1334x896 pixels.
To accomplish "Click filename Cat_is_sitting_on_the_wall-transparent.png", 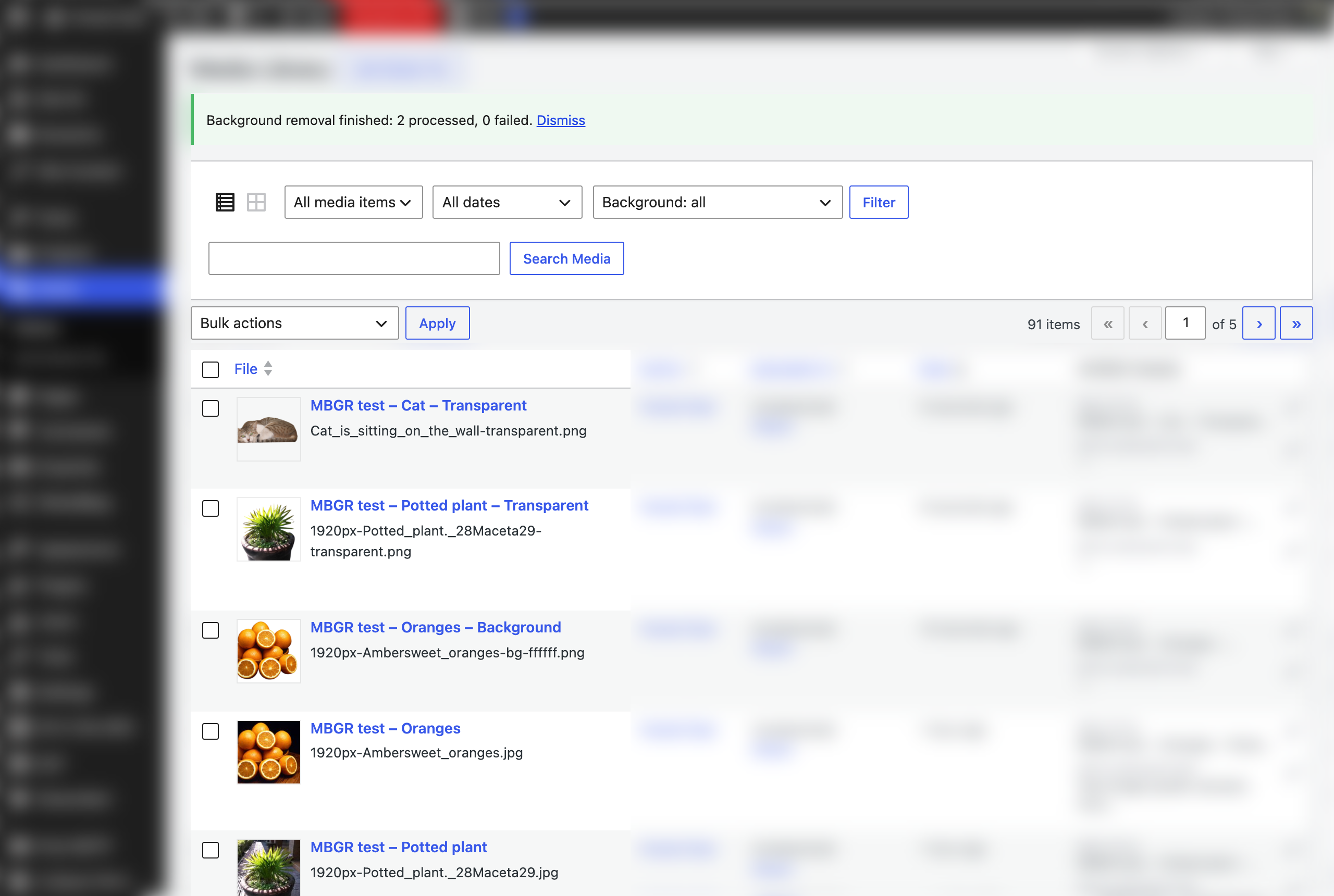I will tap(448, 431).
